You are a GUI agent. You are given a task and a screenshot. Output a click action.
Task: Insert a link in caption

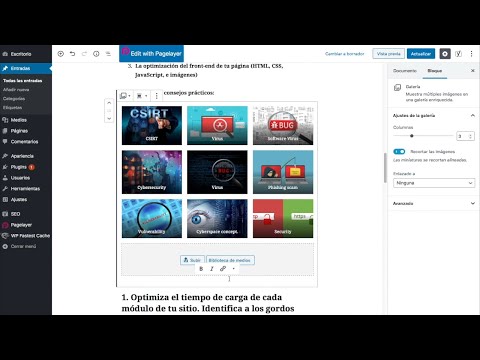[x=223, y=269]
